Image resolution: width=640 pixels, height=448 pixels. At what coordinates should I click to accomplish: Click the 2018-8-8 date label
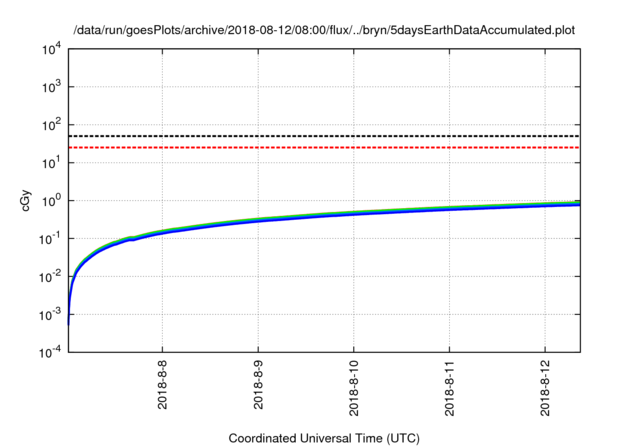pos(162,384)
